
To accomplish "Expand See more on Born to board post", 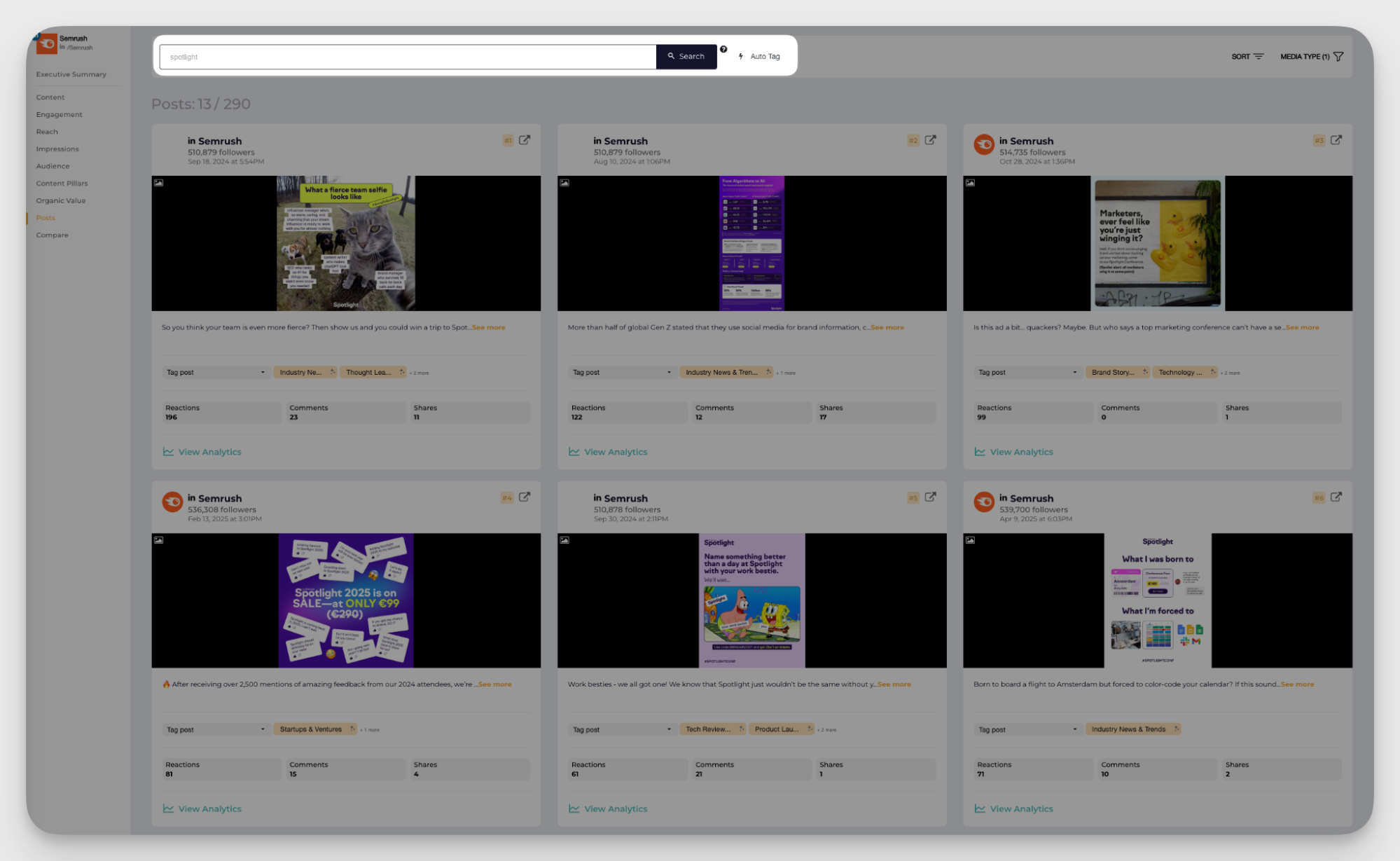I will click(x=1298, y=684).
